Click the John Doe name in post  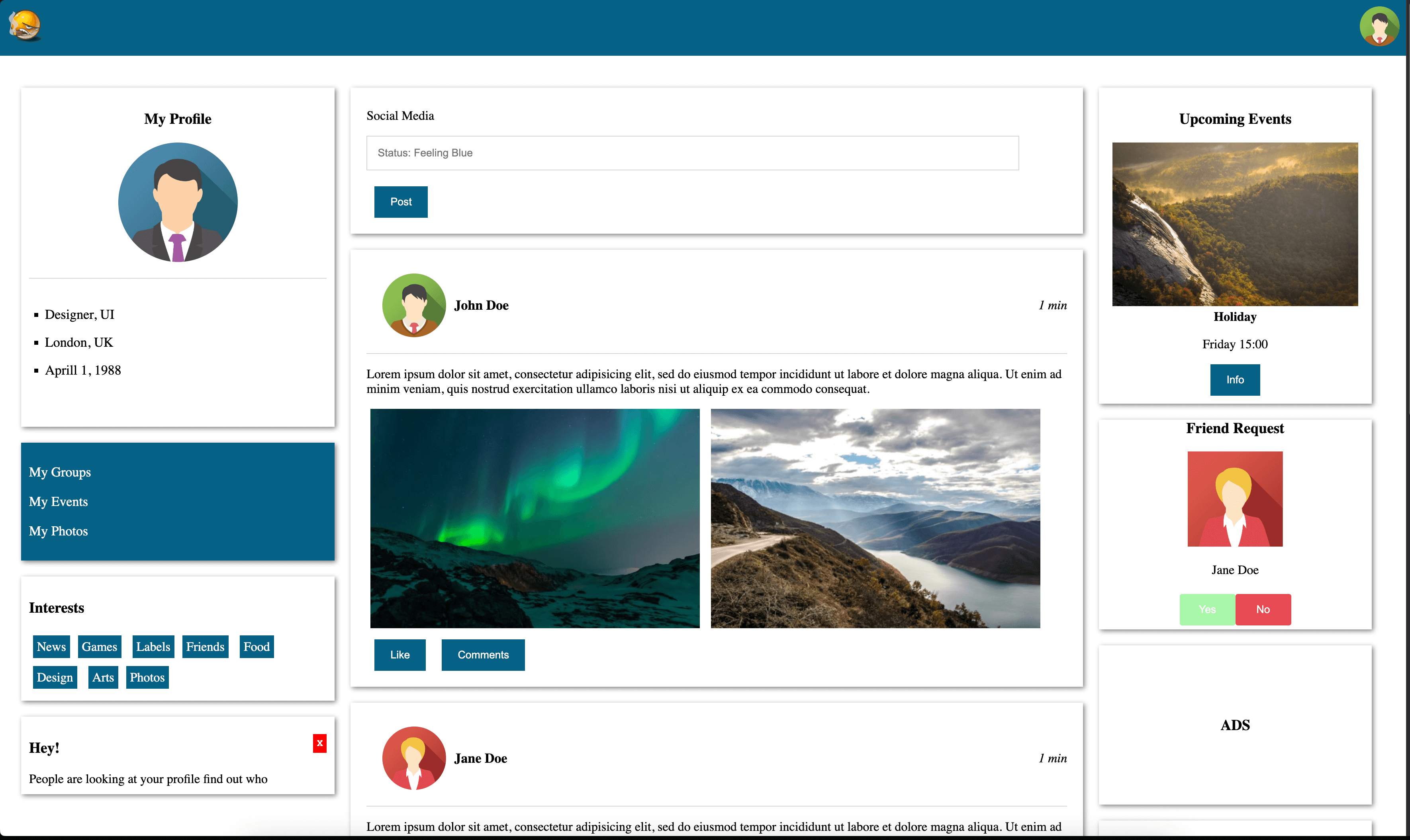pos(481,306)
